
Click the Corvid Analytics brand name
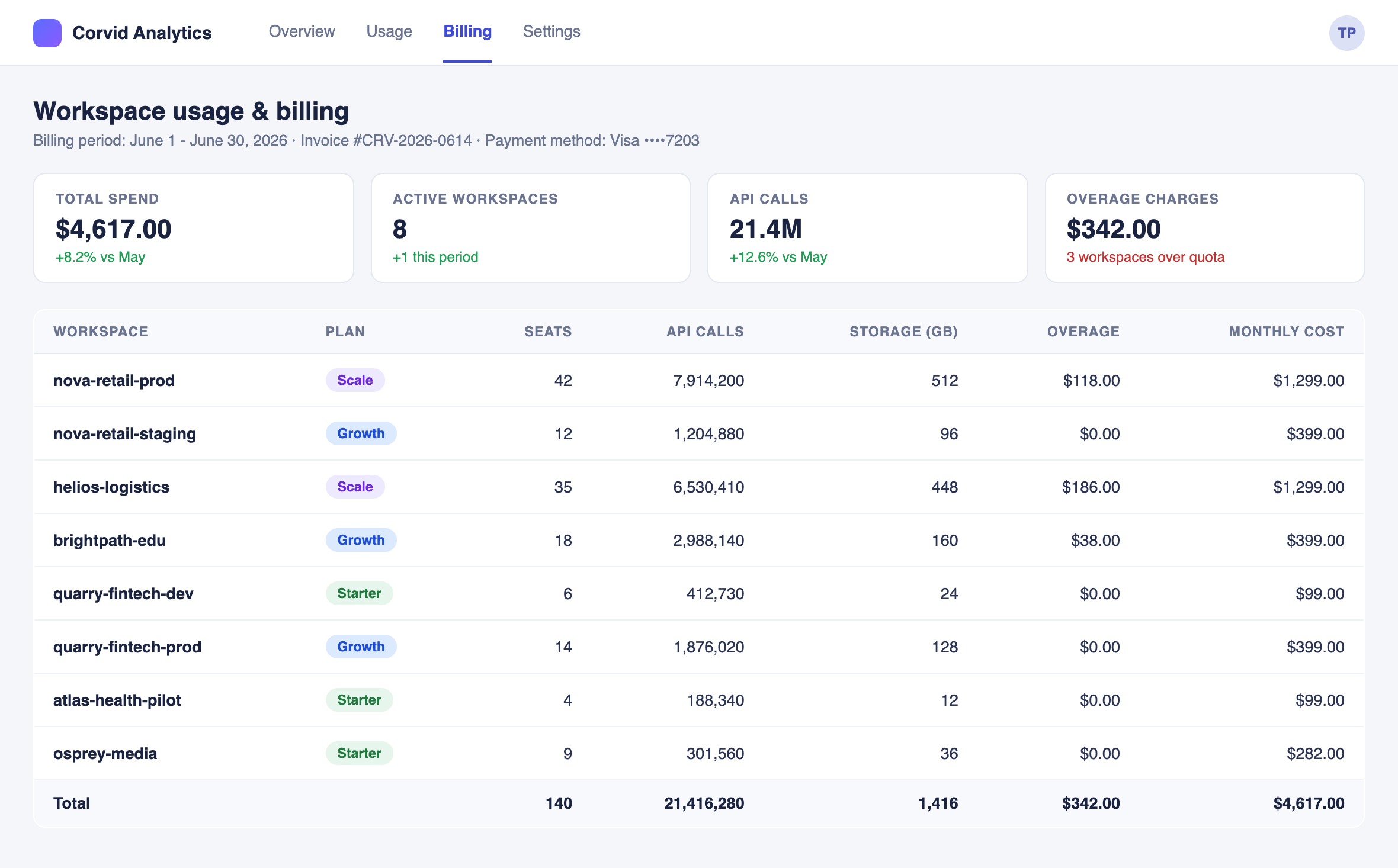(x=142, y=33)
